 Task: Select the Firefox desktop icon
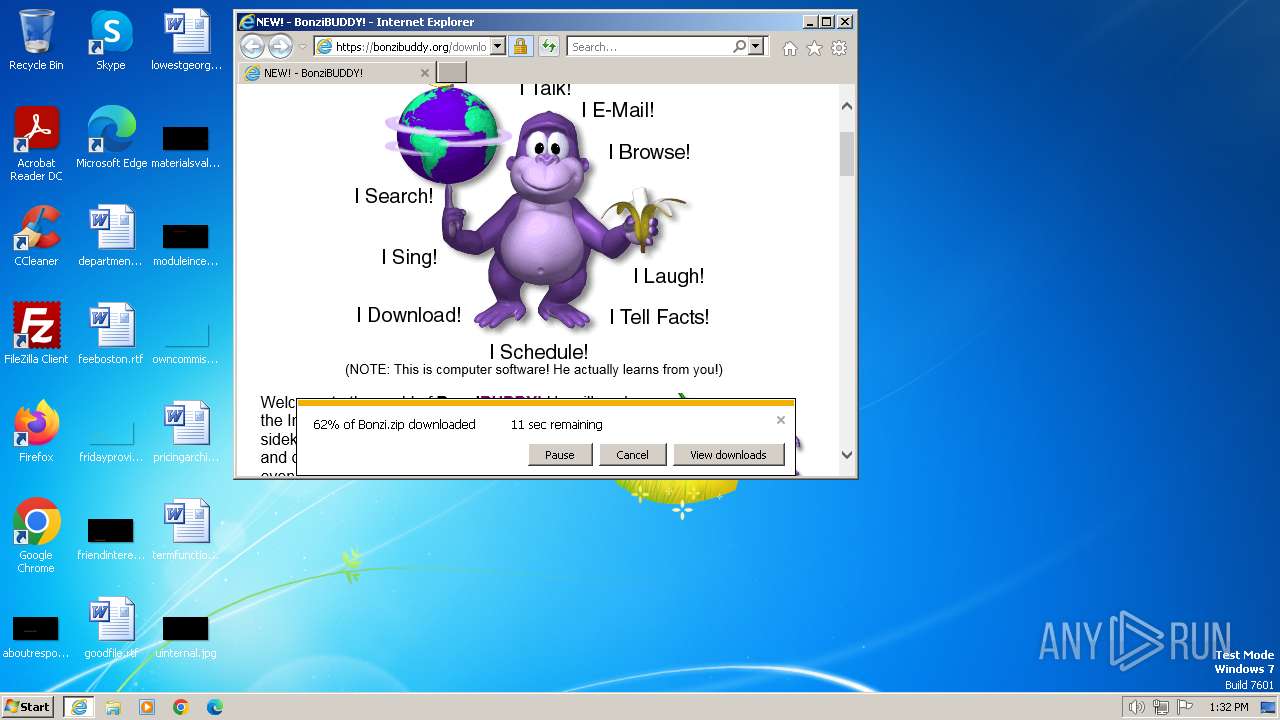(36, 432)
